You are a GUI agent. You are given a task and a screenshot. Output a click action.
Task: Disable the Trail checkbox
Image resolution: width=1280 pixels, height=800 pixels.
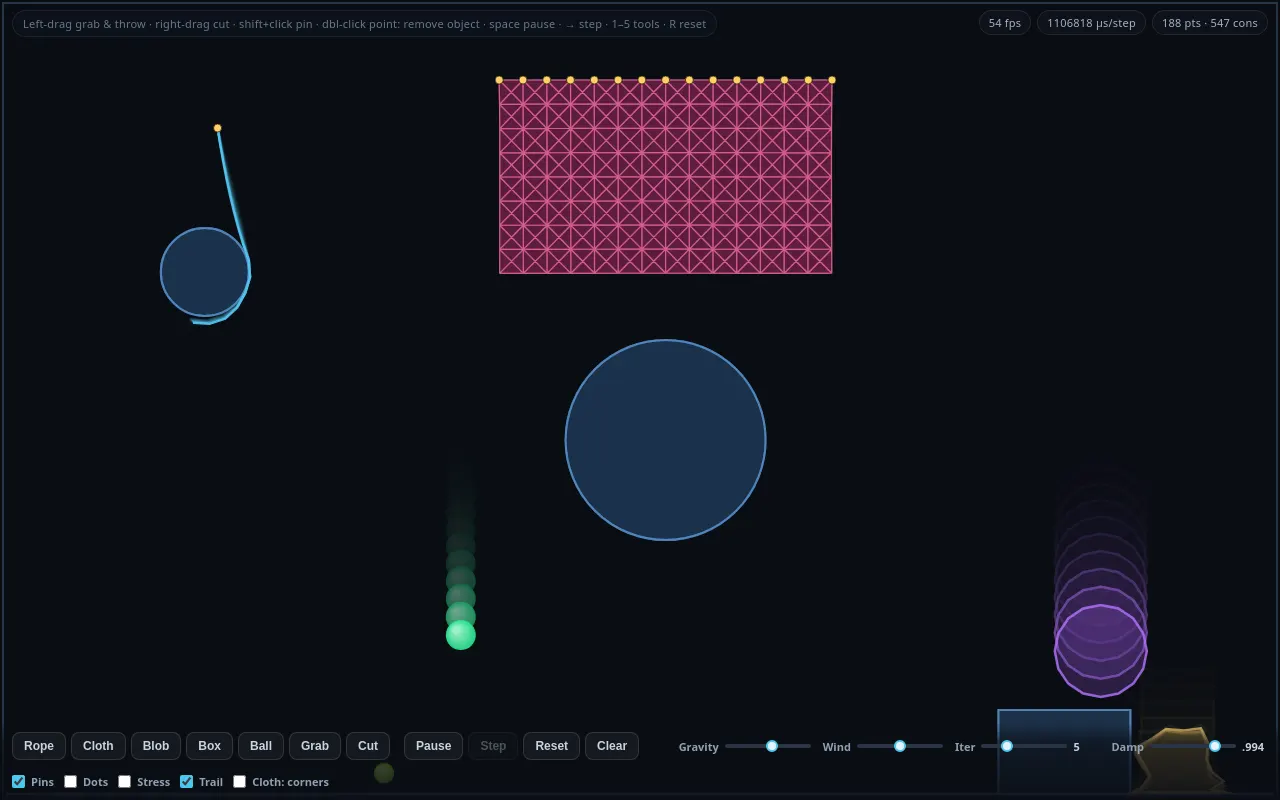187,782
